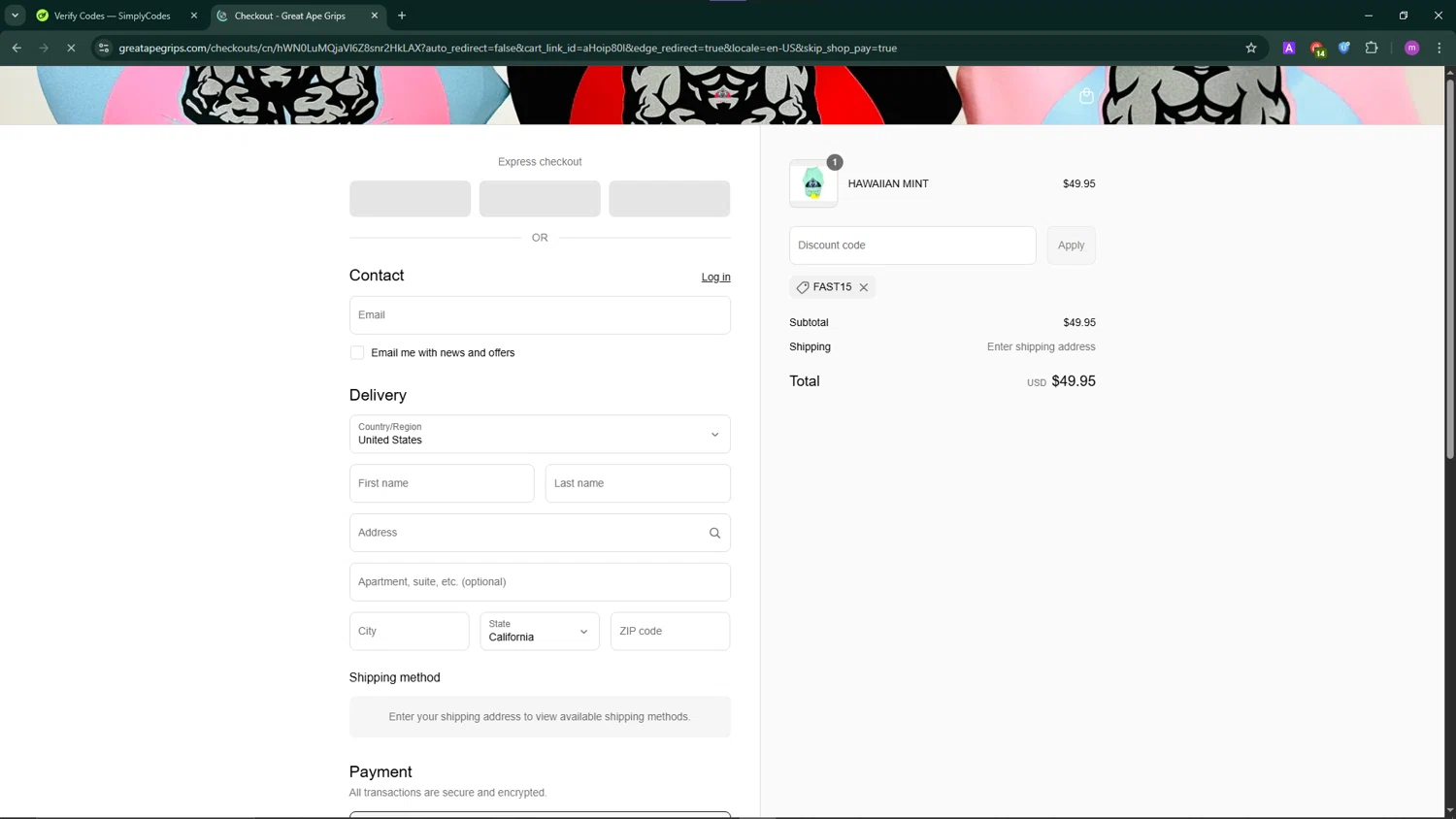Open the State dropdown showing California

coord(540,631)
